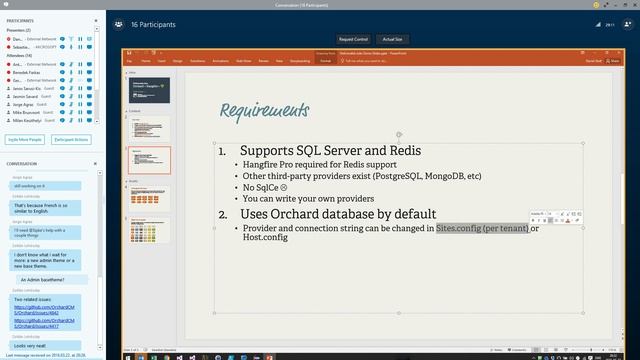
Task: Click the IM icon for presenter Dan
Action: [62, 39]
